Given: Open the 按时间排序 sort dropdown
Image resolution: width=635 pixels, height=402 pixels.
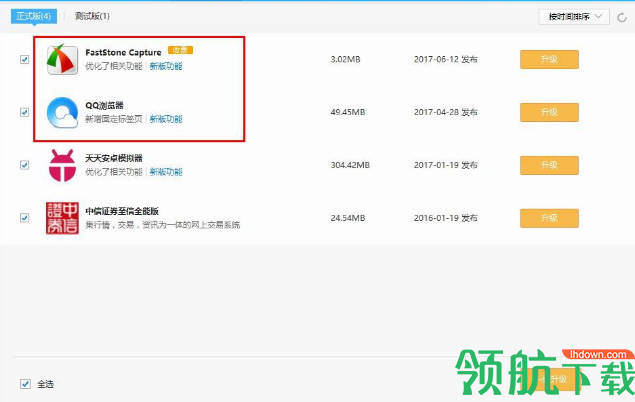Looking at the screenshot, I should [x=574, y=17].
